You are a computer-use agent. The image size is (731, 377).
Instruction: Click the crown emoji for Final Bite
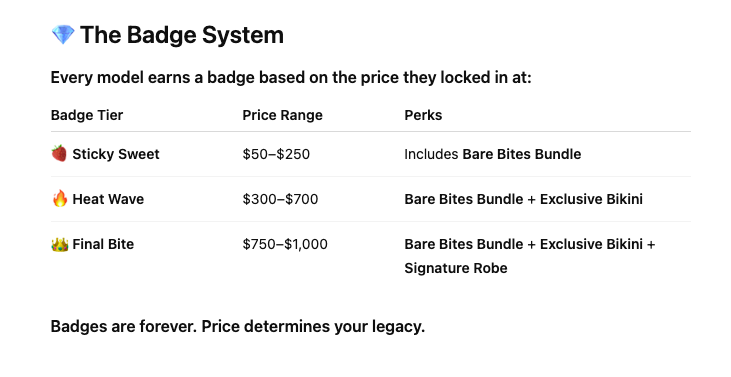click(x=60, y=244)
